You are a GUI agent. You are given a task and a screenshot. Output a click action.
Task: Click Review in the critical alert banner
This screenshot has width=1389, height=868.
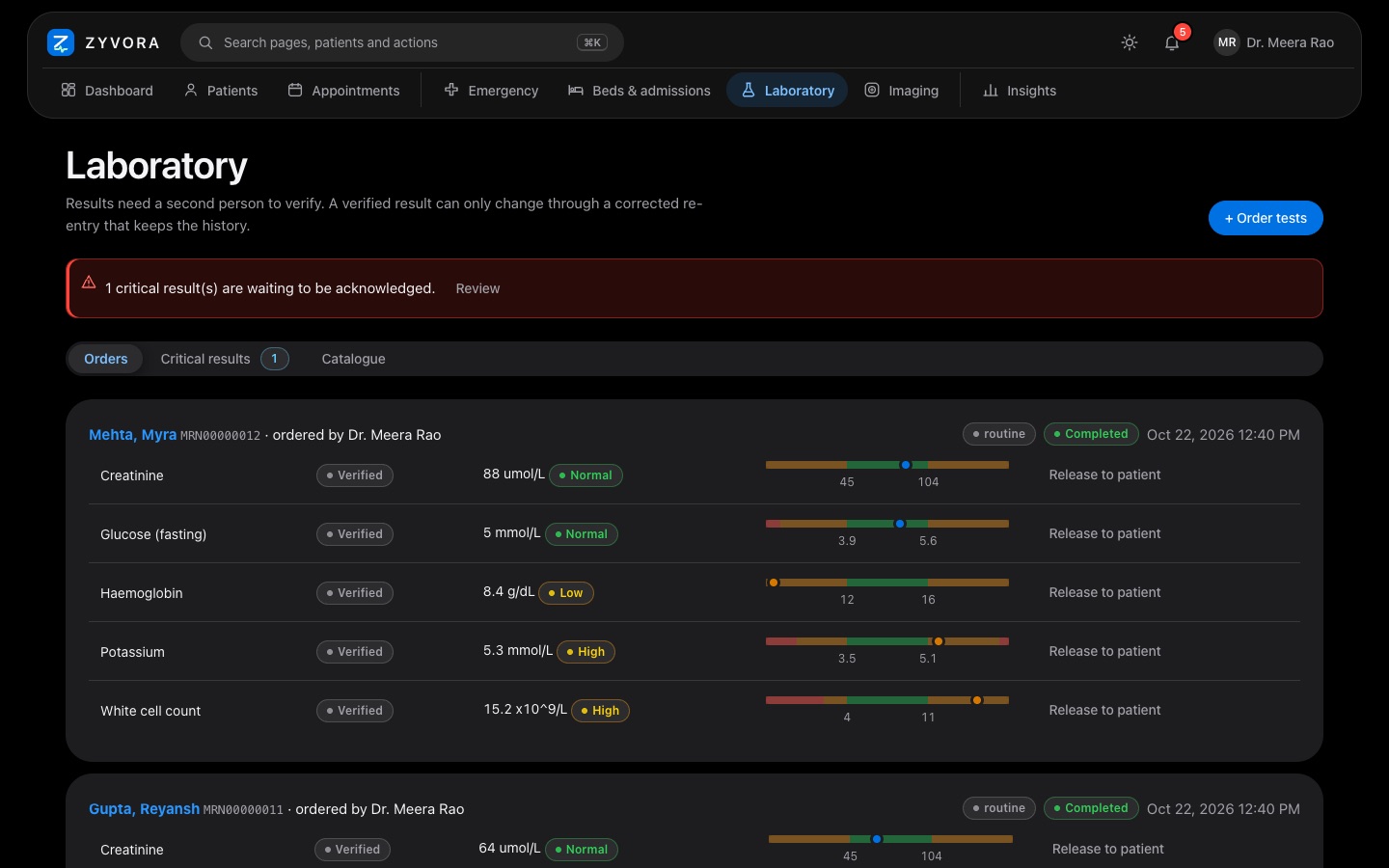pos(477,288)
